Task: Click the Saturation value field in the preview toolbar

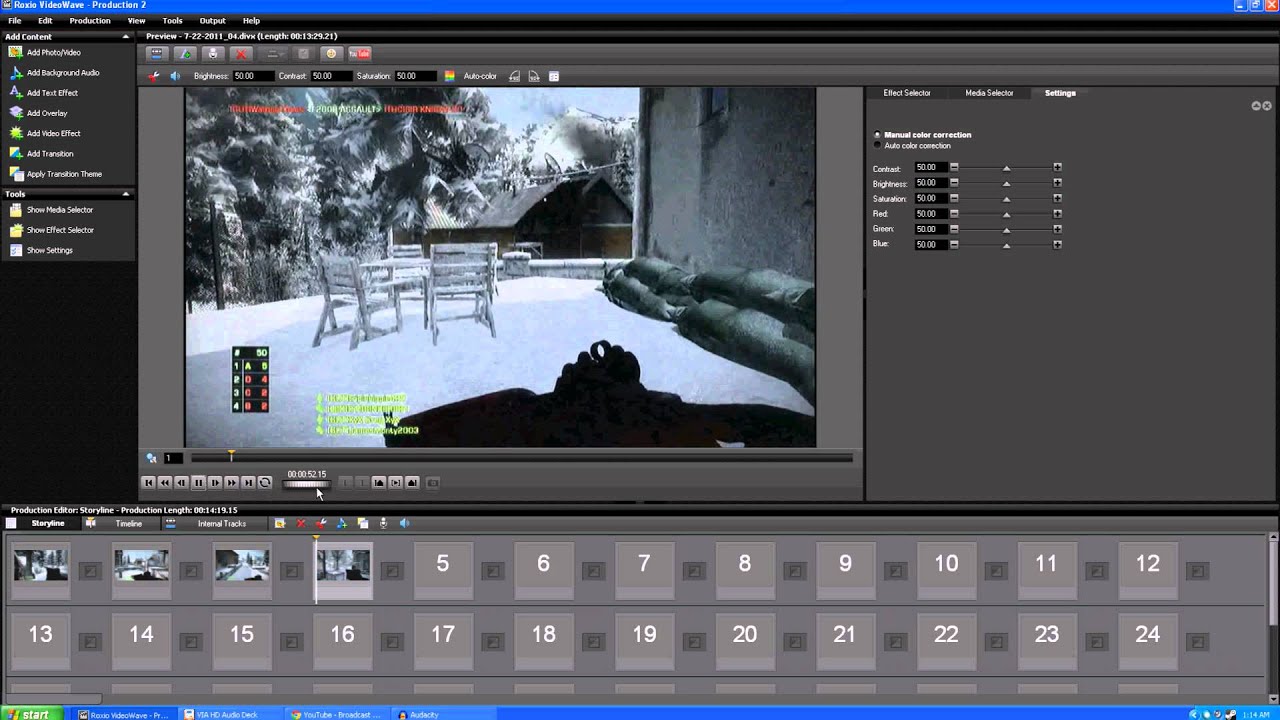Action: click(416, 76)
